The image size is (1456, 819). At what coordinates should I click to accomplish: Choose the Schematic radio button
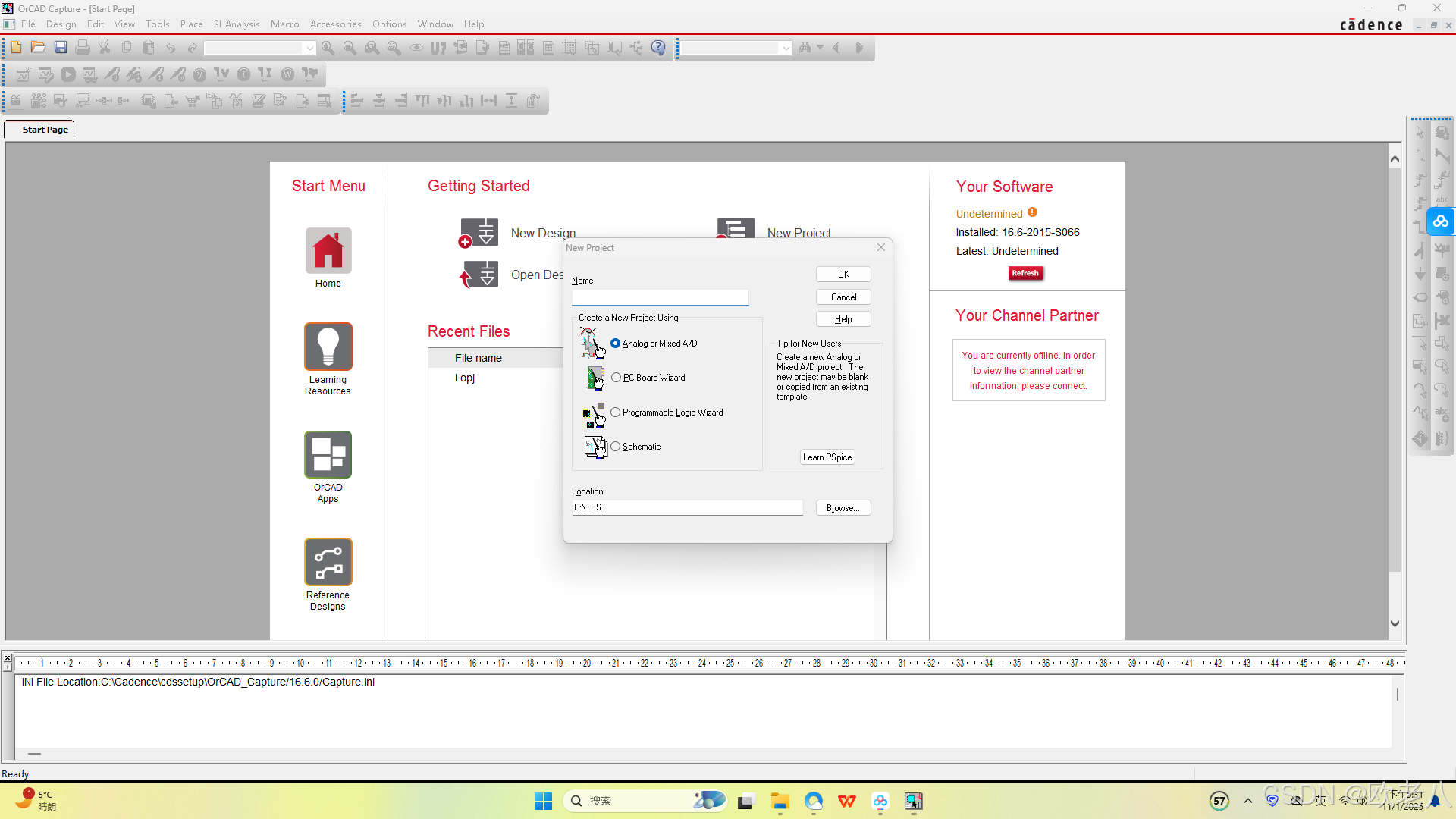(x=616, y=447)
